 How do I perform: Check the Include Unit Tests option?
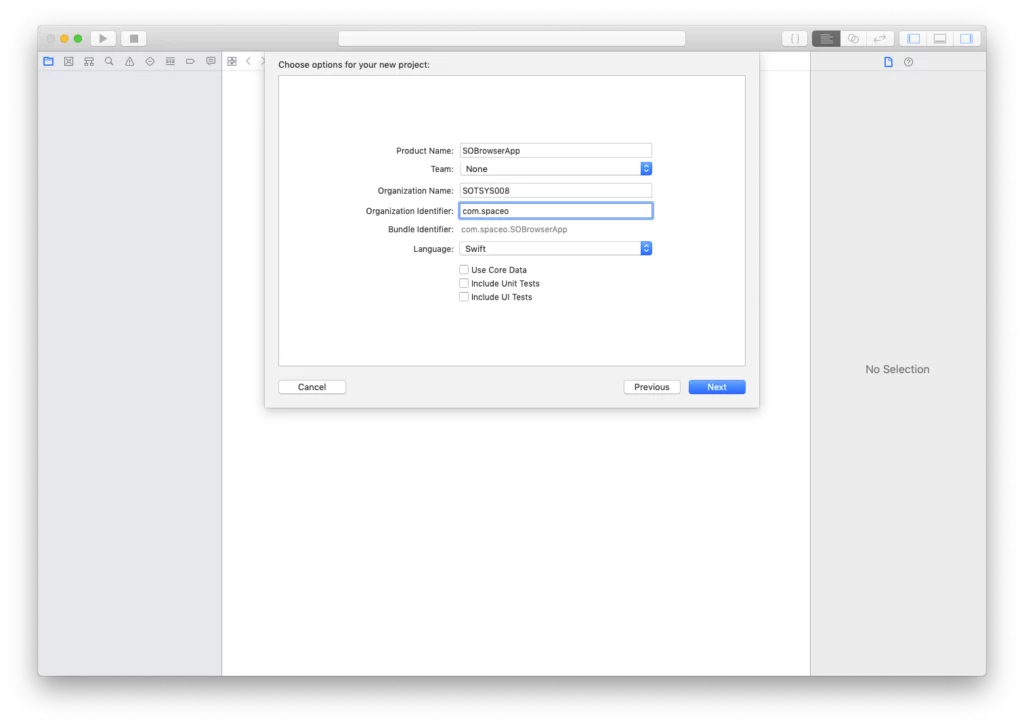click(464, 283)
